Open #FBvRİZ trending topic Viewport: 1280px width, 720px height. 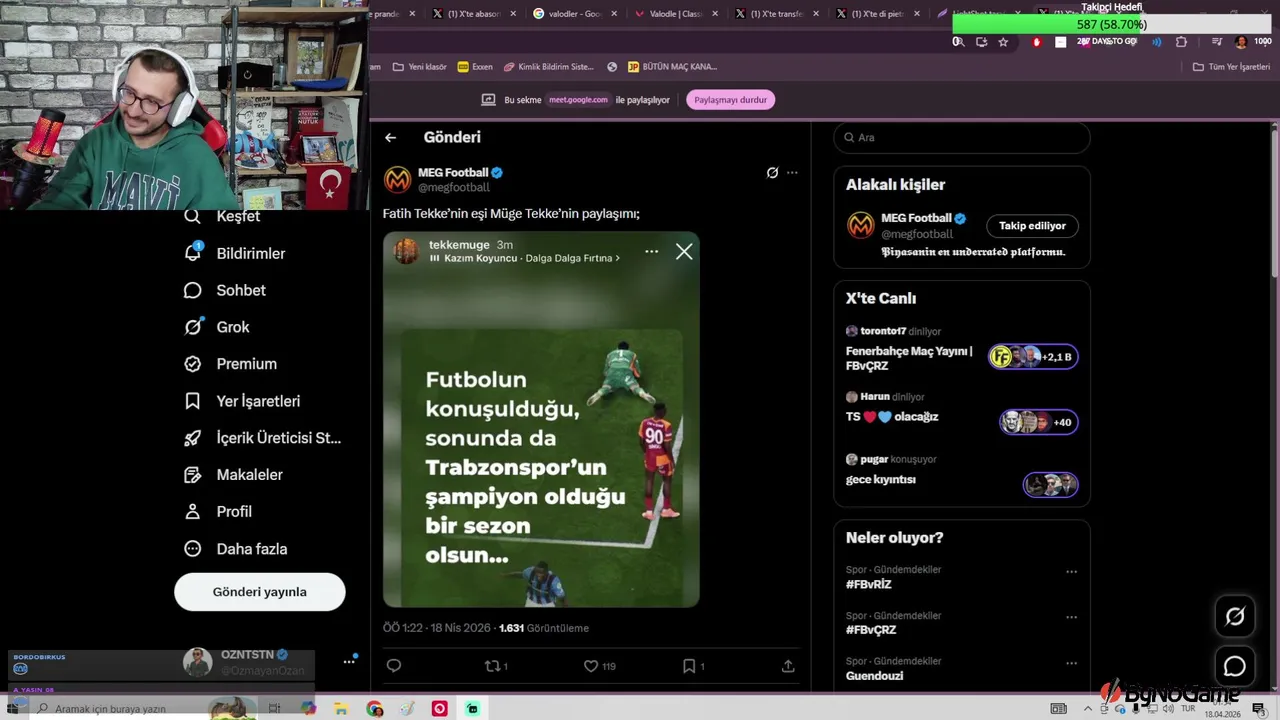[869, 584]
